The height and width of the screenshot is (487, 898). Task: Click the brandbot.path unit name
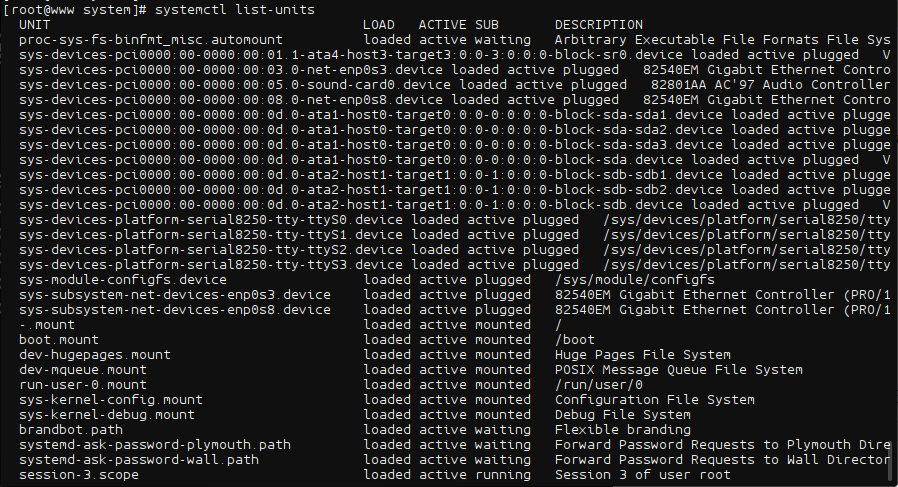click(70, 429)
